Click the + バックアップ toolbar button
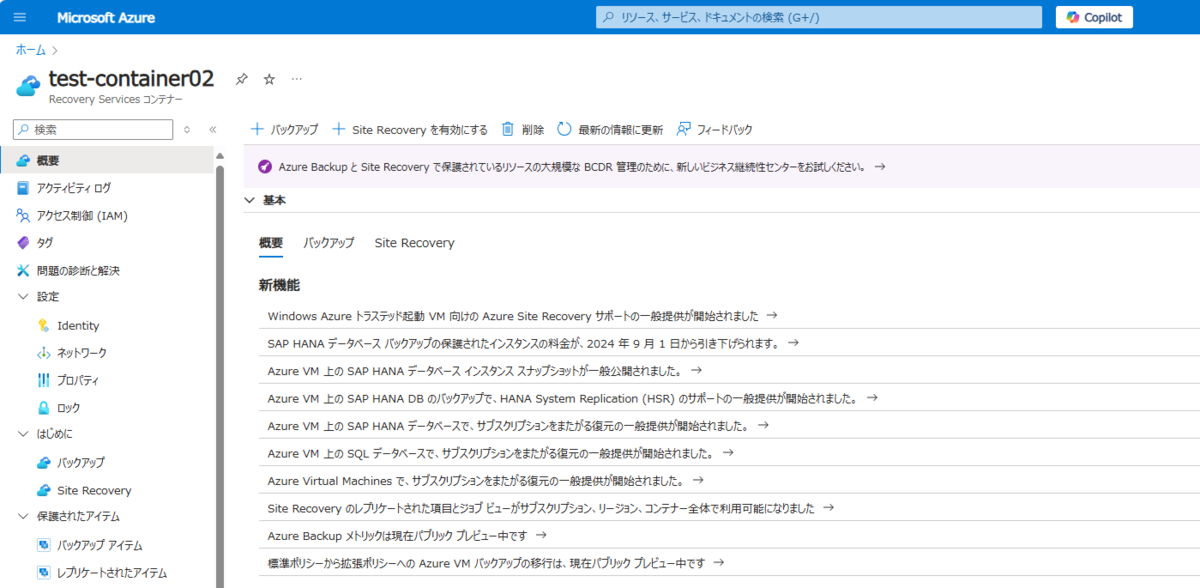The width and height of the screenshot is (1200, 588). pos(284,129)
